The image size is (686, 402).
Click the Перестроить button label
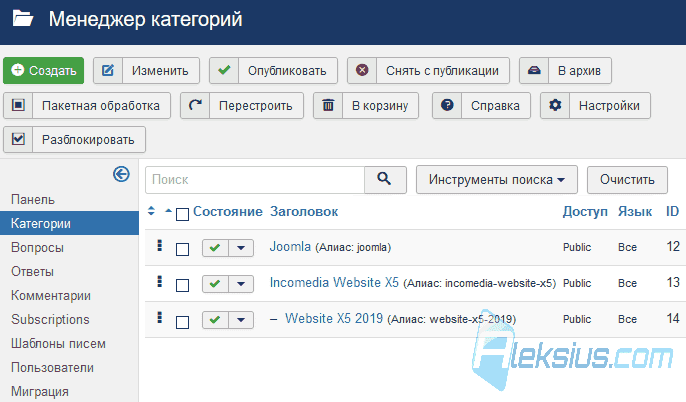point(256,106)
